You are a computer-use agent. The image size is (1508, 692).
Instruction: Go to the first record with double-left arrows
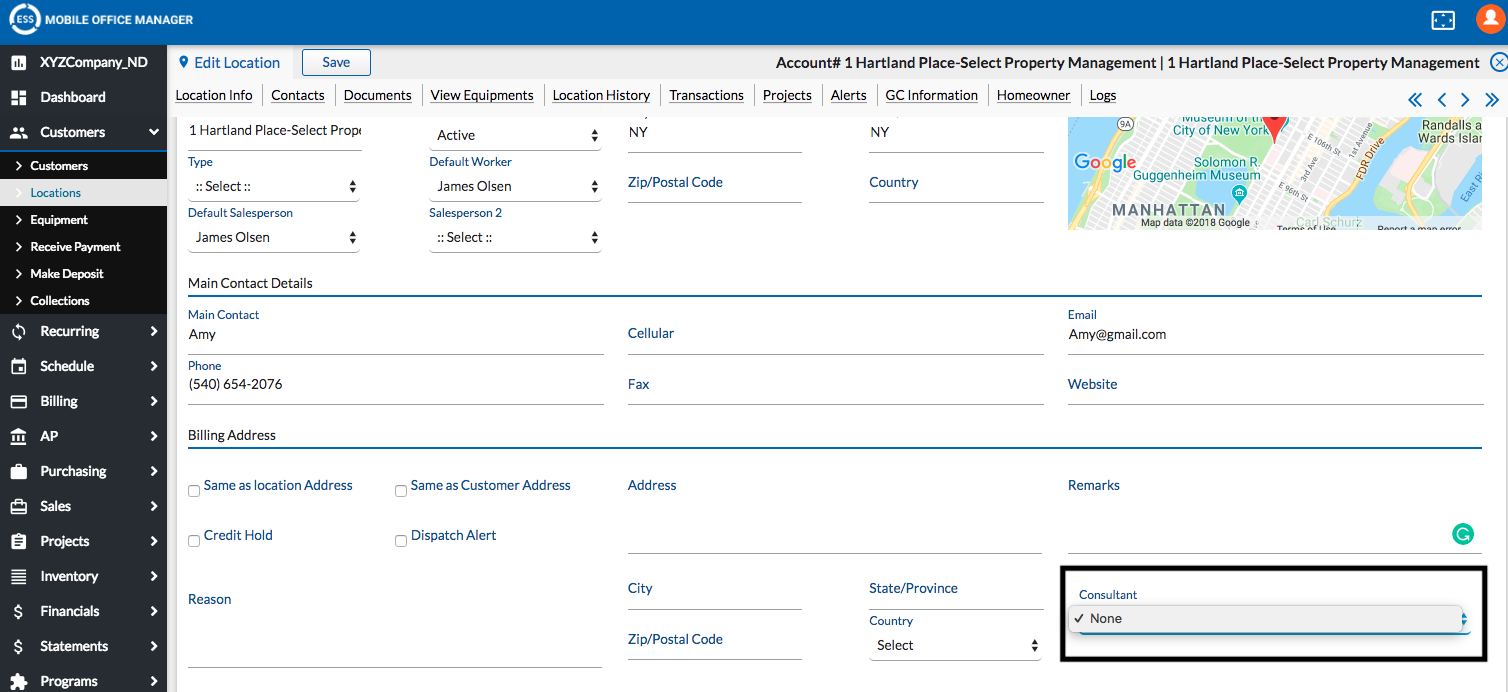tap(1415, 99)
